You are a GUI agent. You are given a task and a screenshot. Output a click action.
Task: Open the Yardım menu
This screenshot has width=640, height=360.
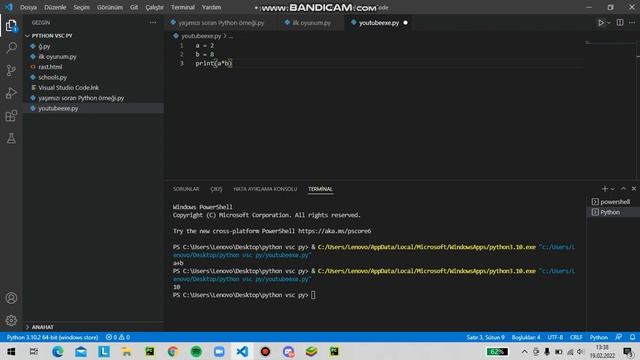point(211,7)
